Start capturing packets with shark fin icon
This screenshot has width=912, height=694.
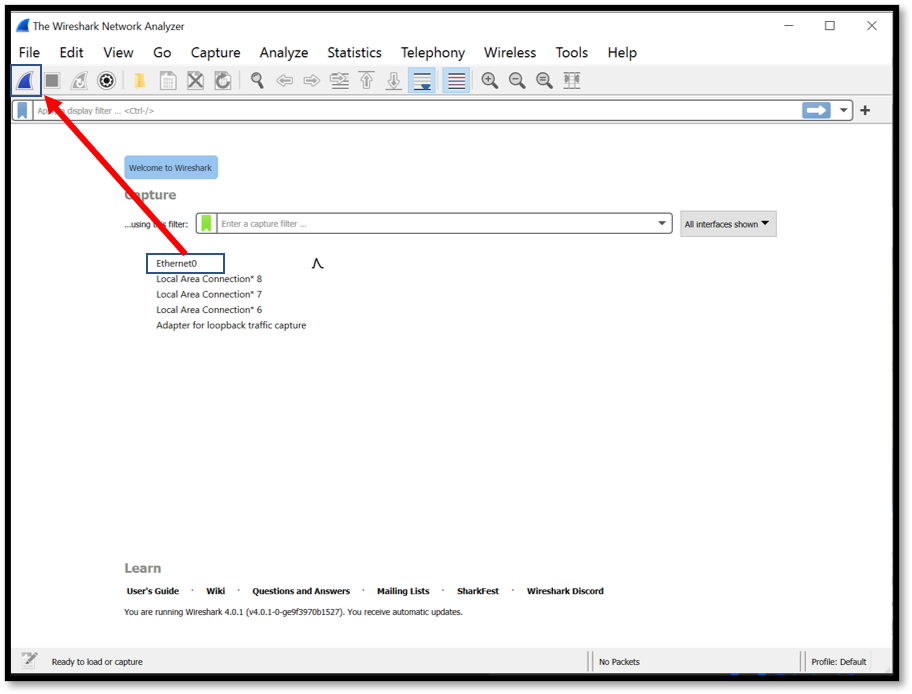tap(25, 81)
